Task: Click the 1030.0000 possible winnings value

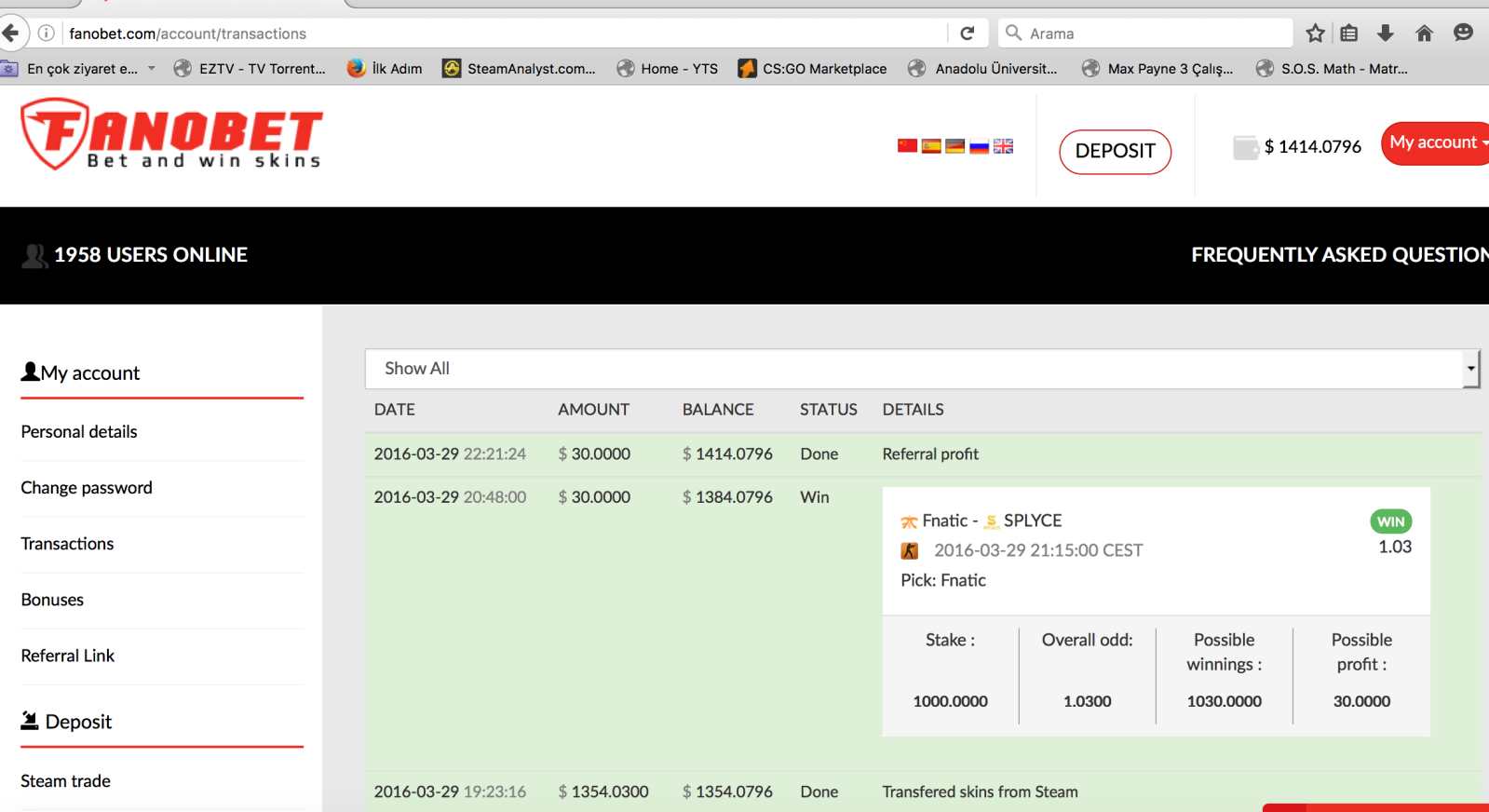Action: (1224, 702)
